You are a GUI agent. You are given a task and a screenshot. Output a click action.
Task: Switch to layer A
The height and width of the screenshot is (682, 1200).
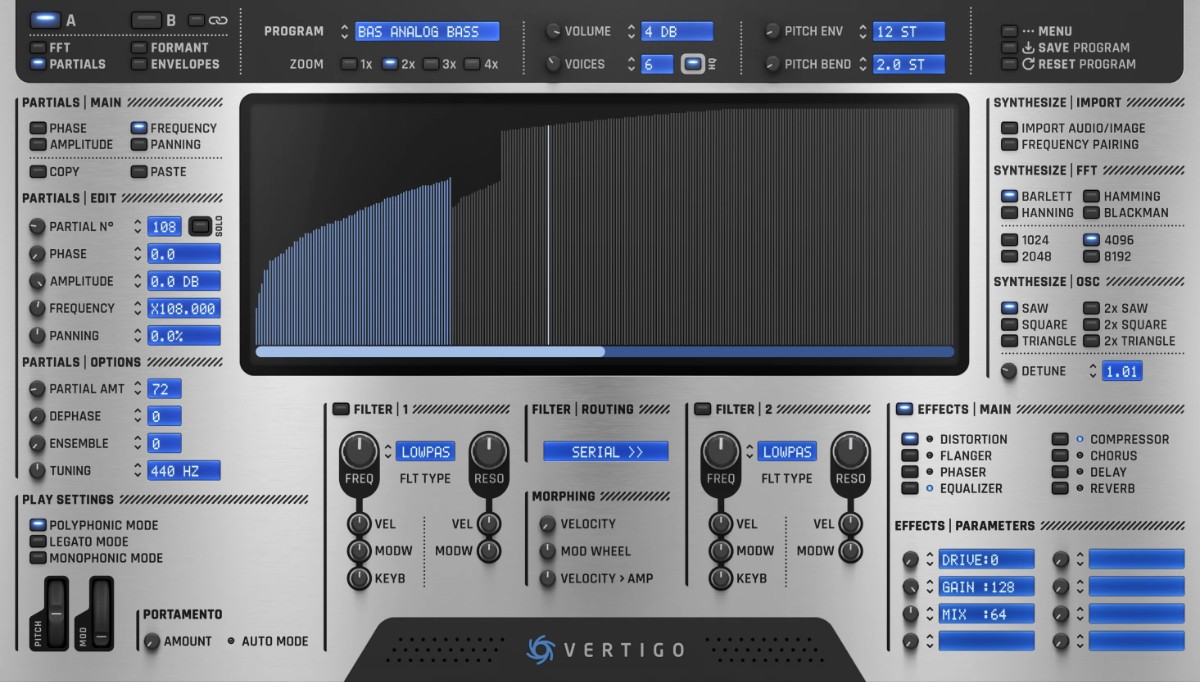click(44, 19)
